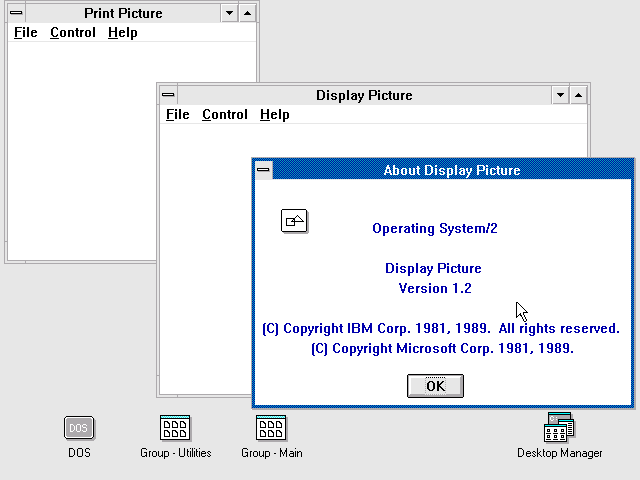Click the About Display Picture title bar
The width and height of the screenshot is (640, 480).
(452, 170)
